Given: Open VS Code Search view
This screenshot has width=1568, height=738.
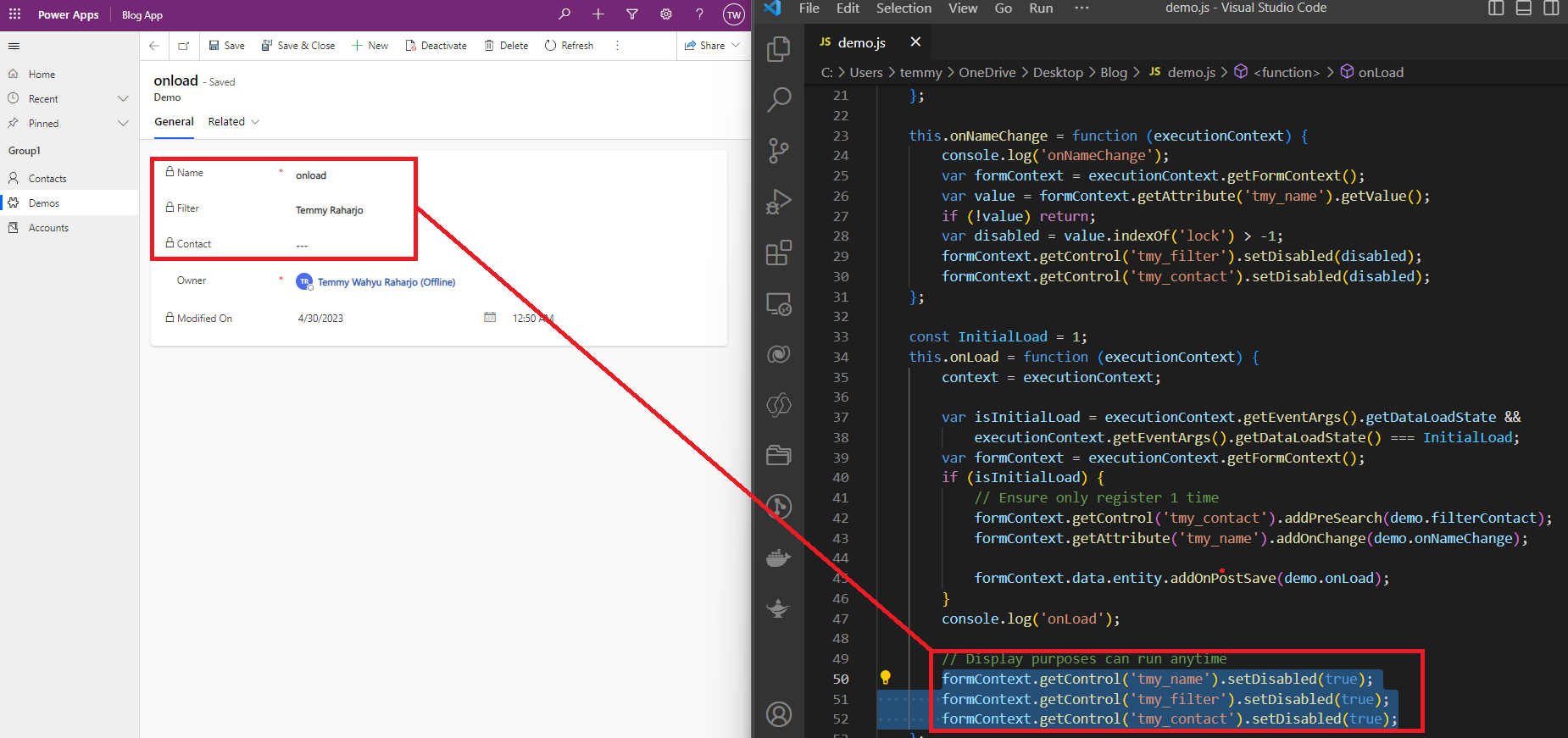Looking at the screenshot, I should tap(778, 100).
